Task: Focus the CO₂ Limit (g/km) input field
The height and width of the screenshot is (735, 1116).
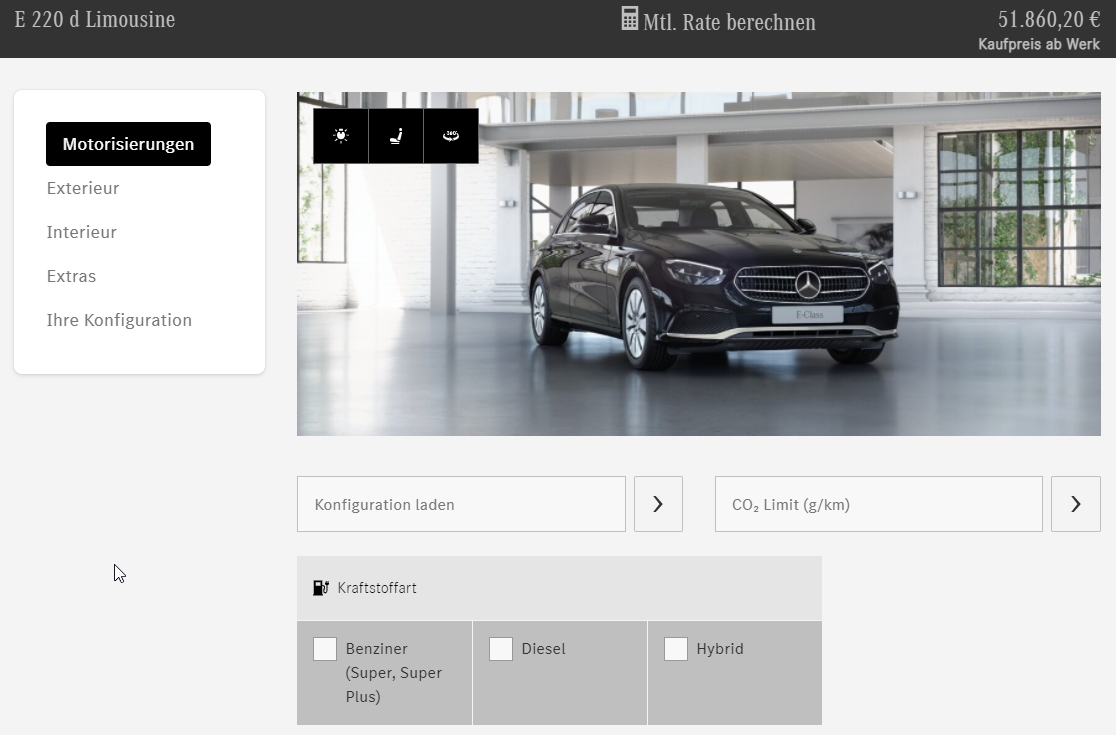Action: [x=879, y=504]
